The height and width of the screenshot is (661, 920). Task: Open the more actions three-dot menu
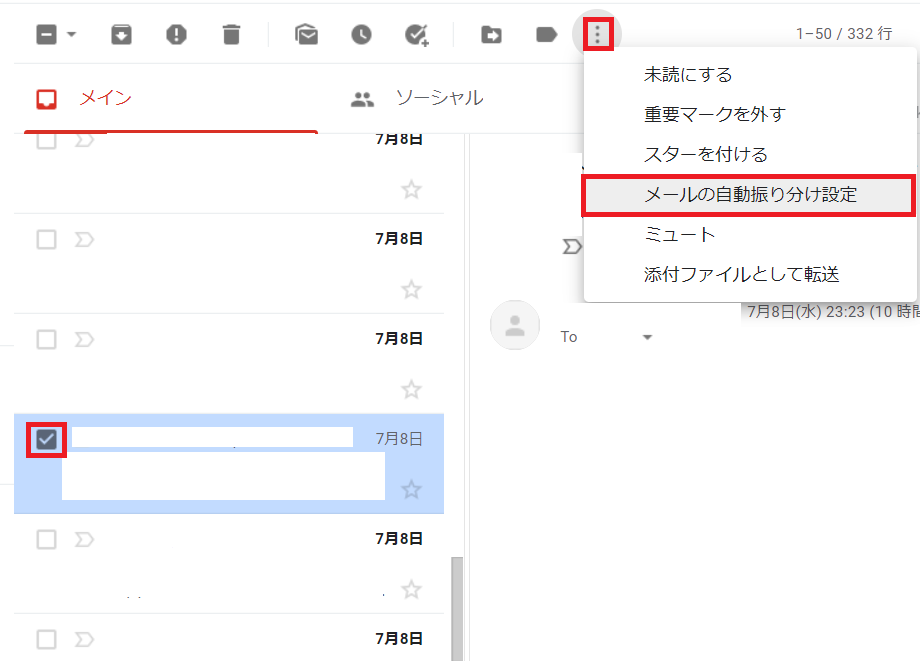tap(598, 33)
